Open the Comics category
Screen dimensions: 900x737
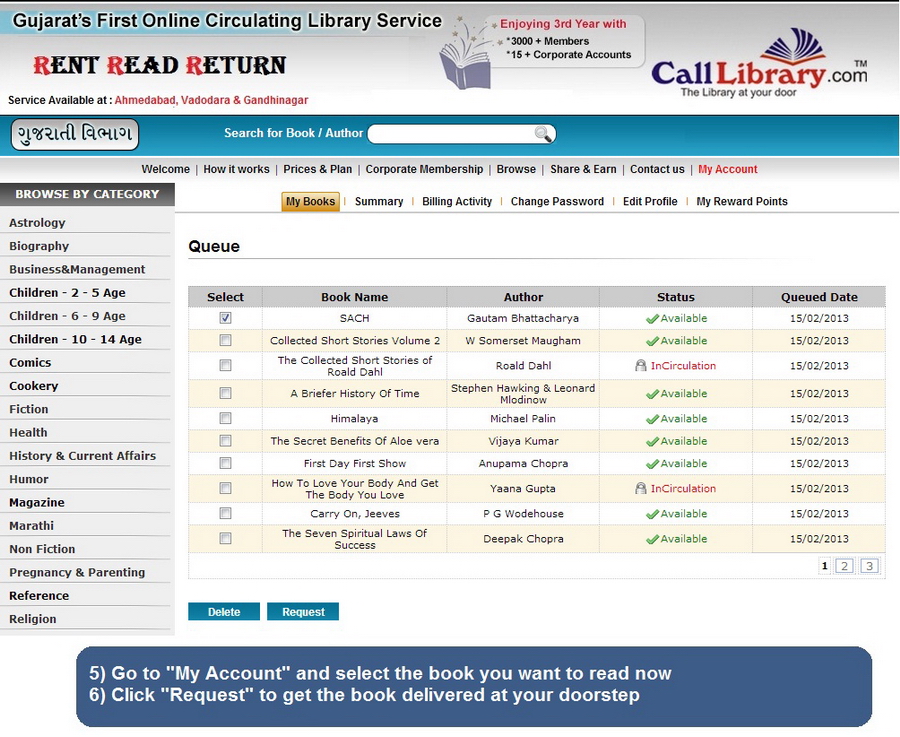click(30, 363)
